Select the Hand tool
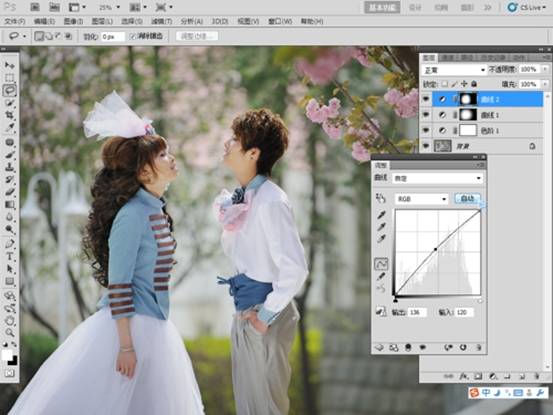This screenshot has width=553, height=415. (x=10, y=321)
